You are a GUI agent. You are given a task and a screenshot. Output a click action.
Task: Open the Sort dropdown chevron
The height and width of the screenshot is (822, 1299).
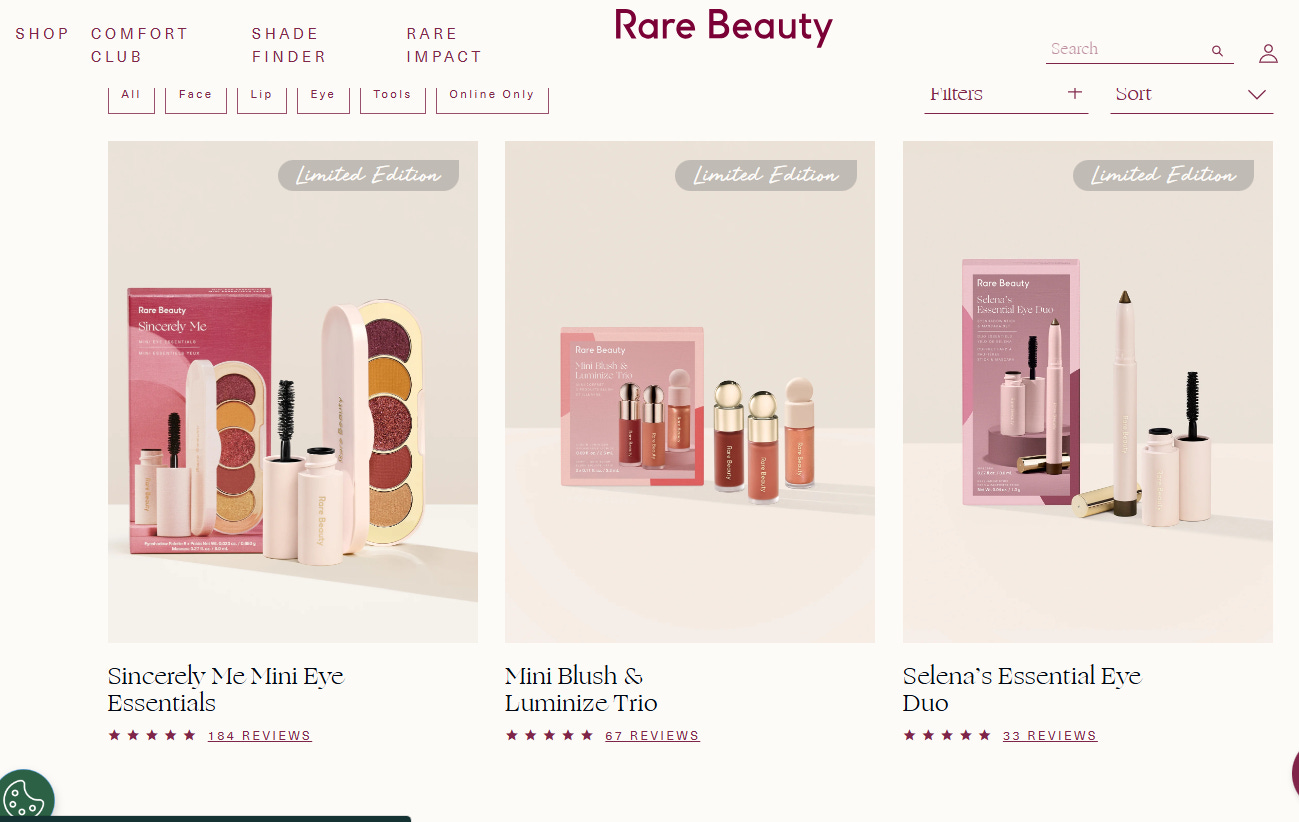pos(1257,94)
